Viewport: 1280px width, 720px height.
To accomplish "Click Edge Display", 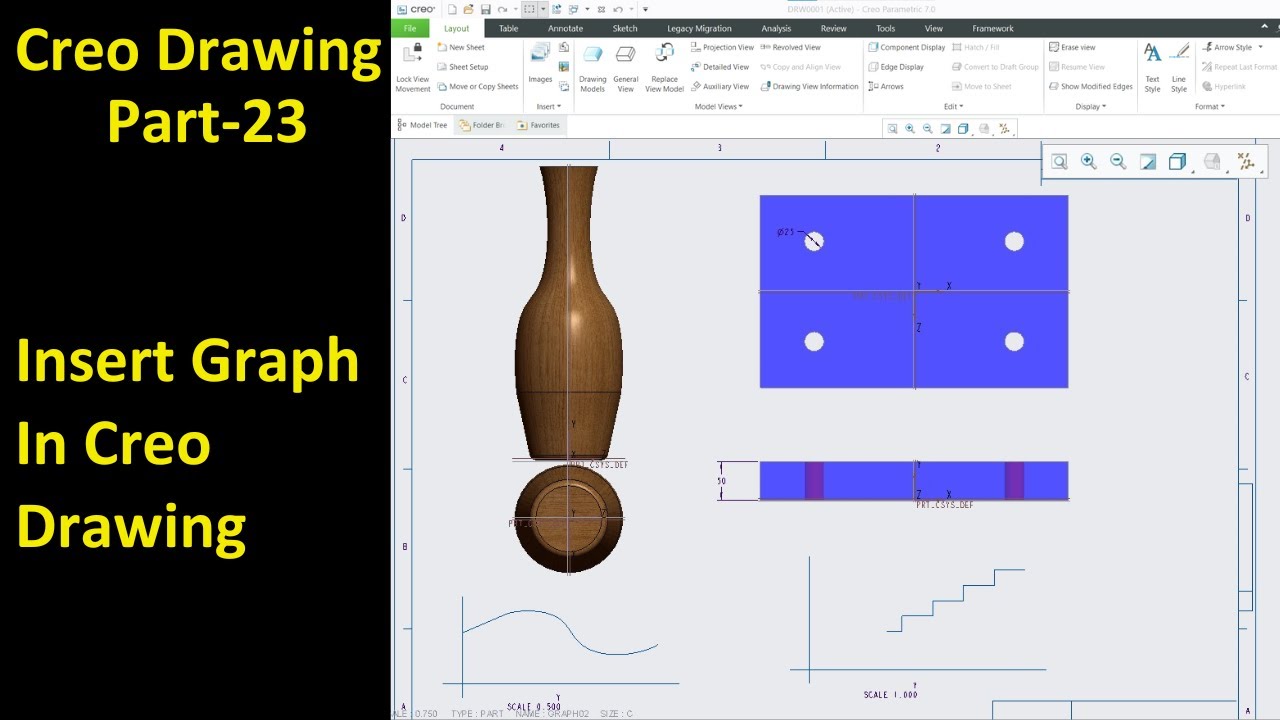I will point(896,67).
